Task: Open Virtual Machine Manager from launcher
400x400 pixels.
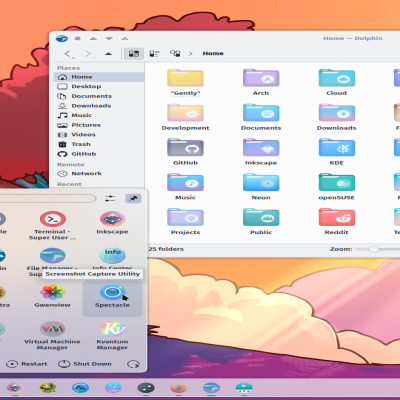Action: click(52, 335)
